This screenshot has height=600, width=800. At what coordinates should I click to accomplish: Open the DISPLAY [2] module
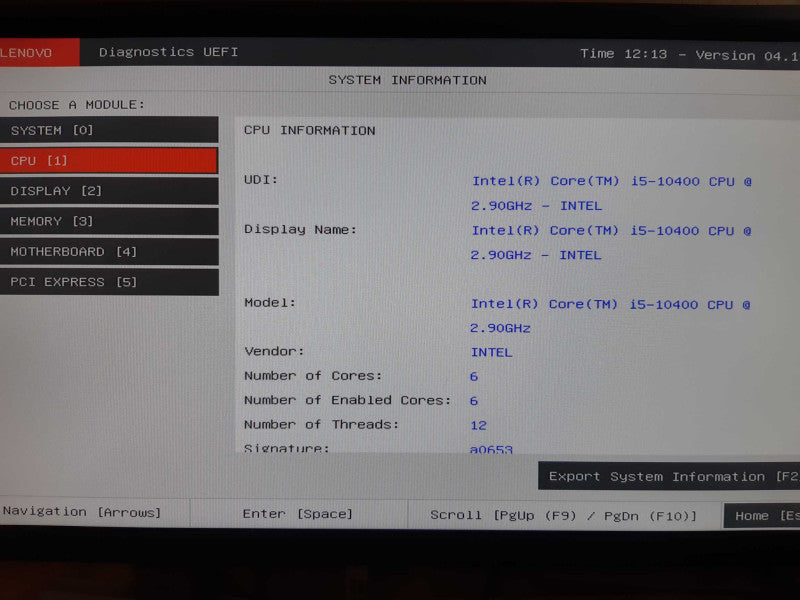tap(109, 191)
